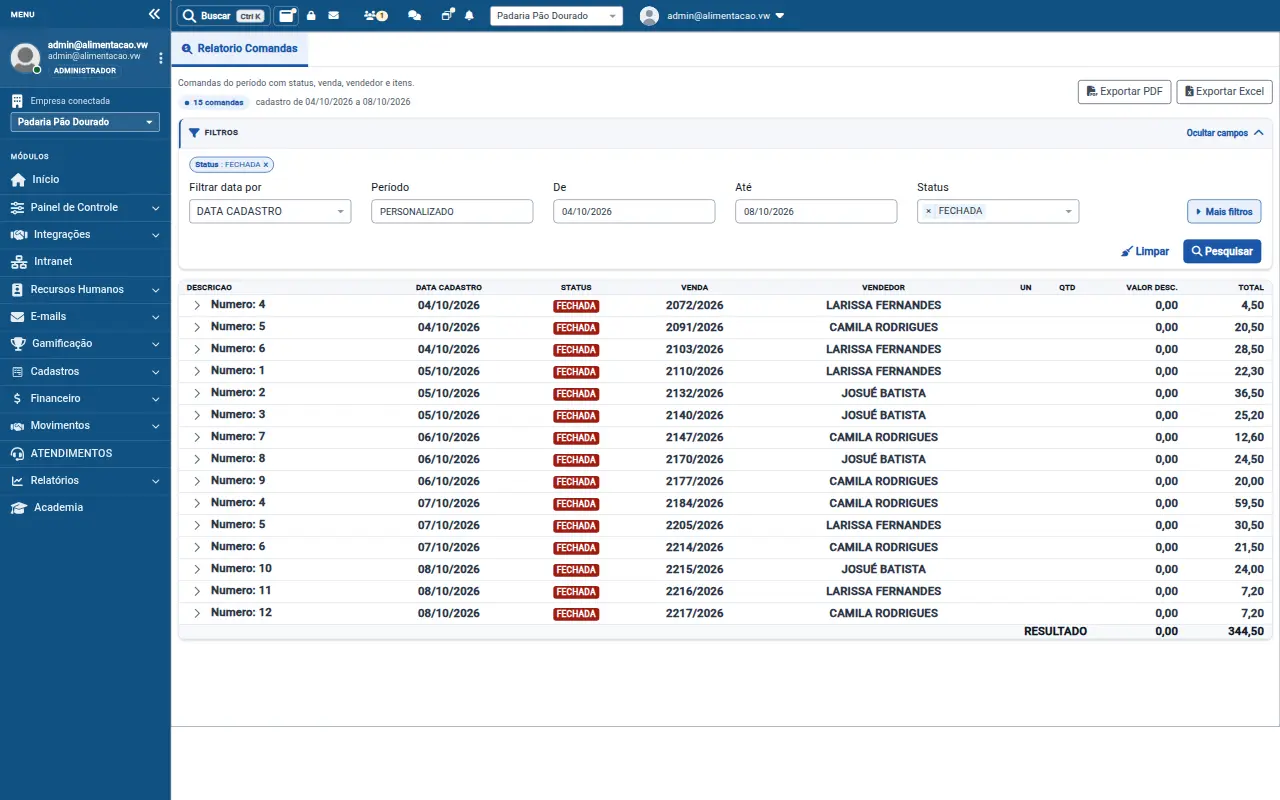This screenshot has width=1280, height=800.
Task: Collapse the sidebar menu with double-chevron icon
Action: 154,15
